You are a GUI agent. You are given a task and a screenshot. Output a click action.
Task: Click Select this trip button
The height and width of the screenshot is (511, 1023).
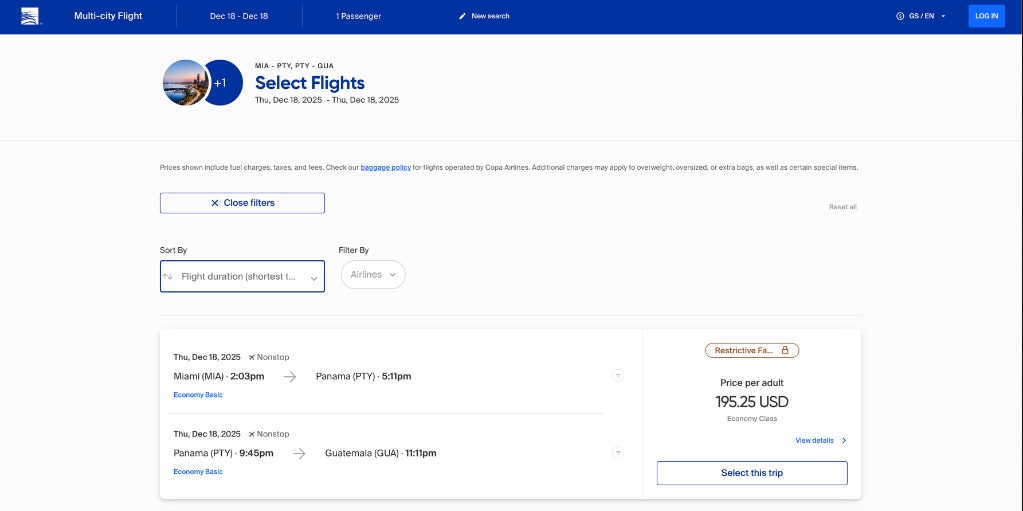752,473
